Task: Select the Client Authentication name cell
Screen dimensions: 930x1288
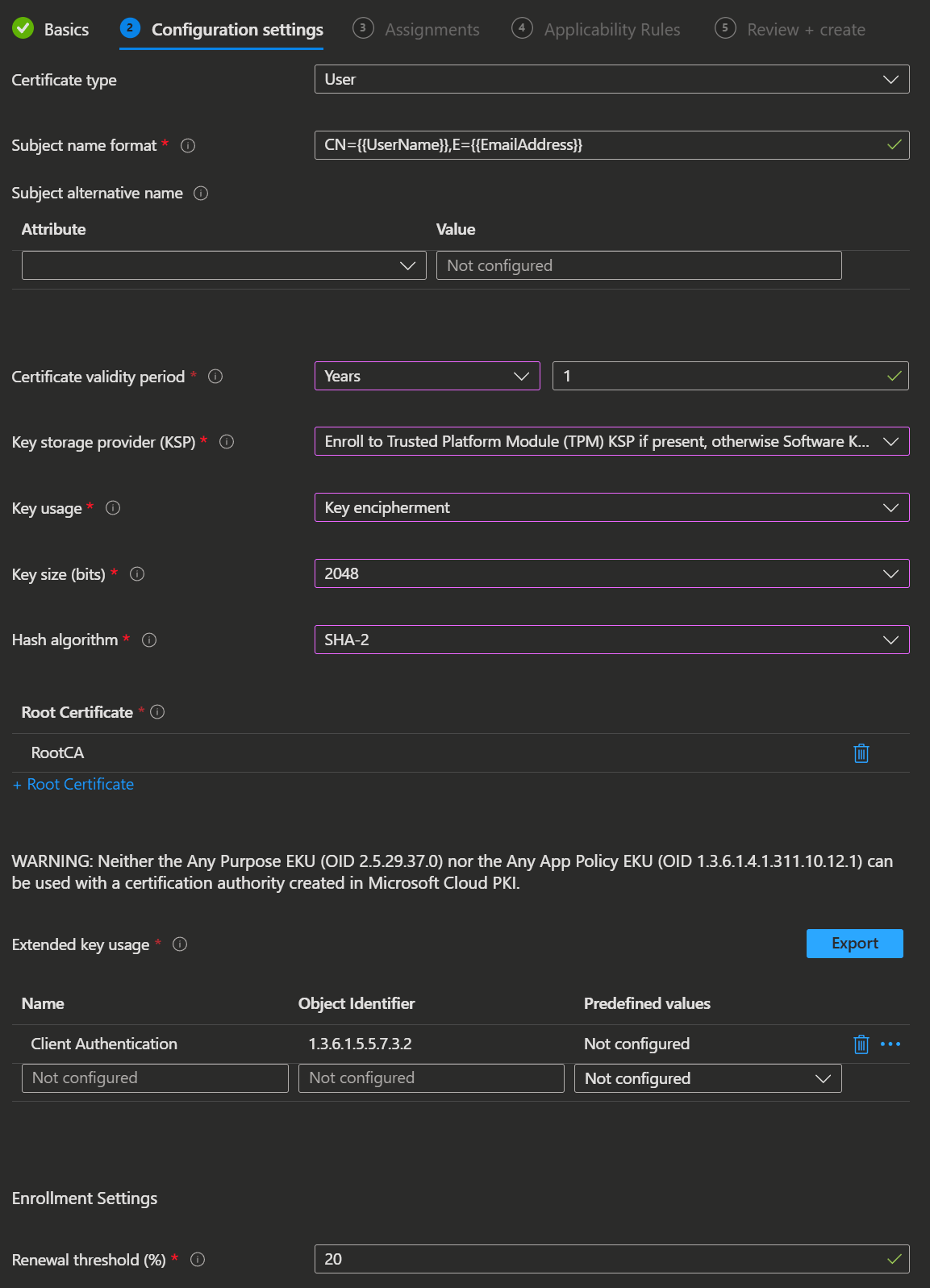Action: [x=104, y=1044]
